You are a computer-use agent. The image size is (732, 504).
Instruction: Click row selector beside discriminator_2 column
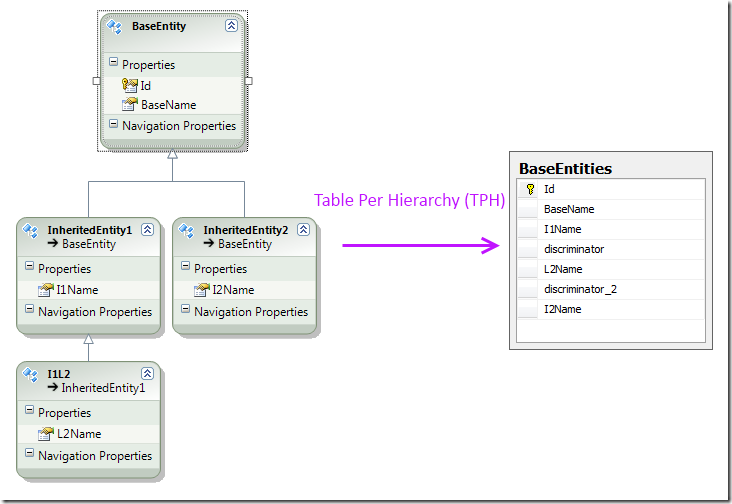(528, 290)
